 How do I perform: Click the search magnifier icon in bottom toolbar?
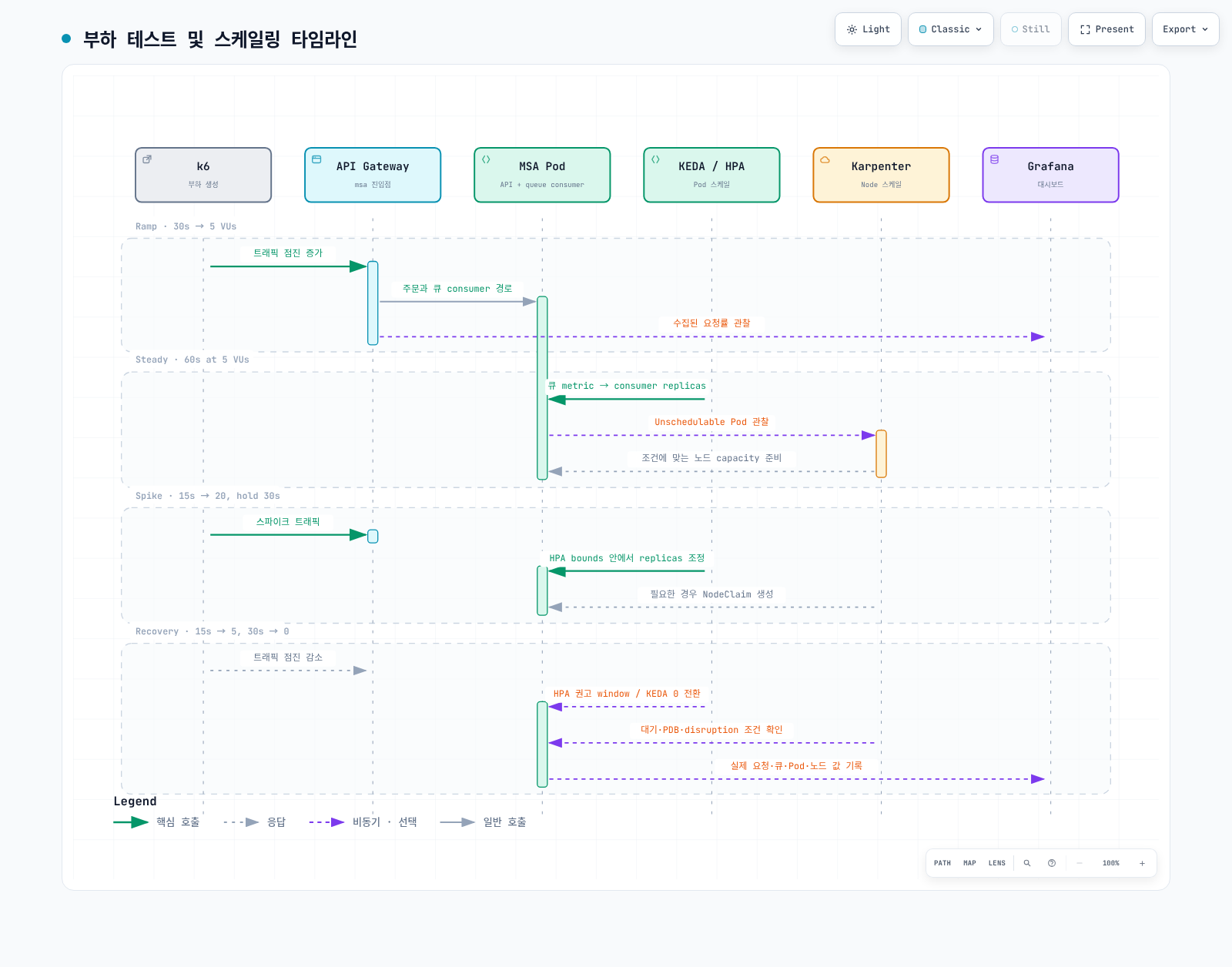point(1026,863)
